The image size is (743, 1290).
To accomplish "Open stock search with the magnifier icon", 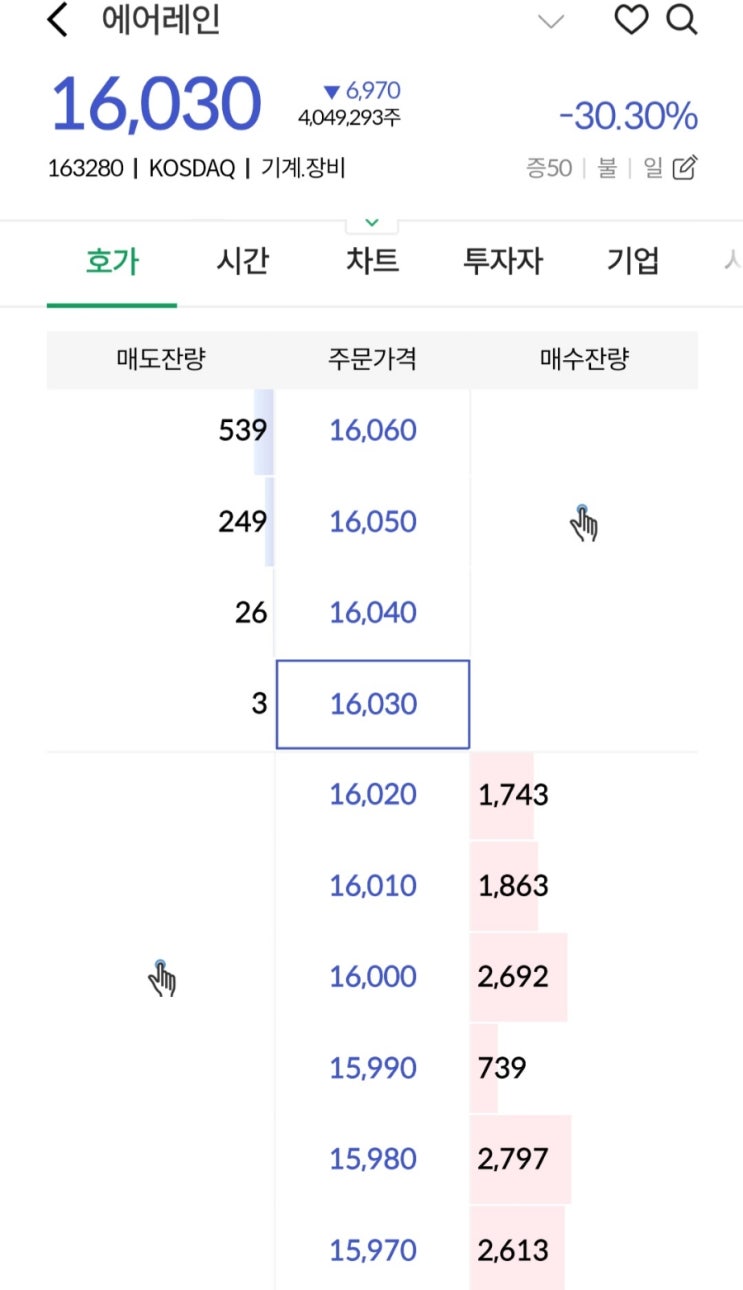I will (x=682, y=20).
